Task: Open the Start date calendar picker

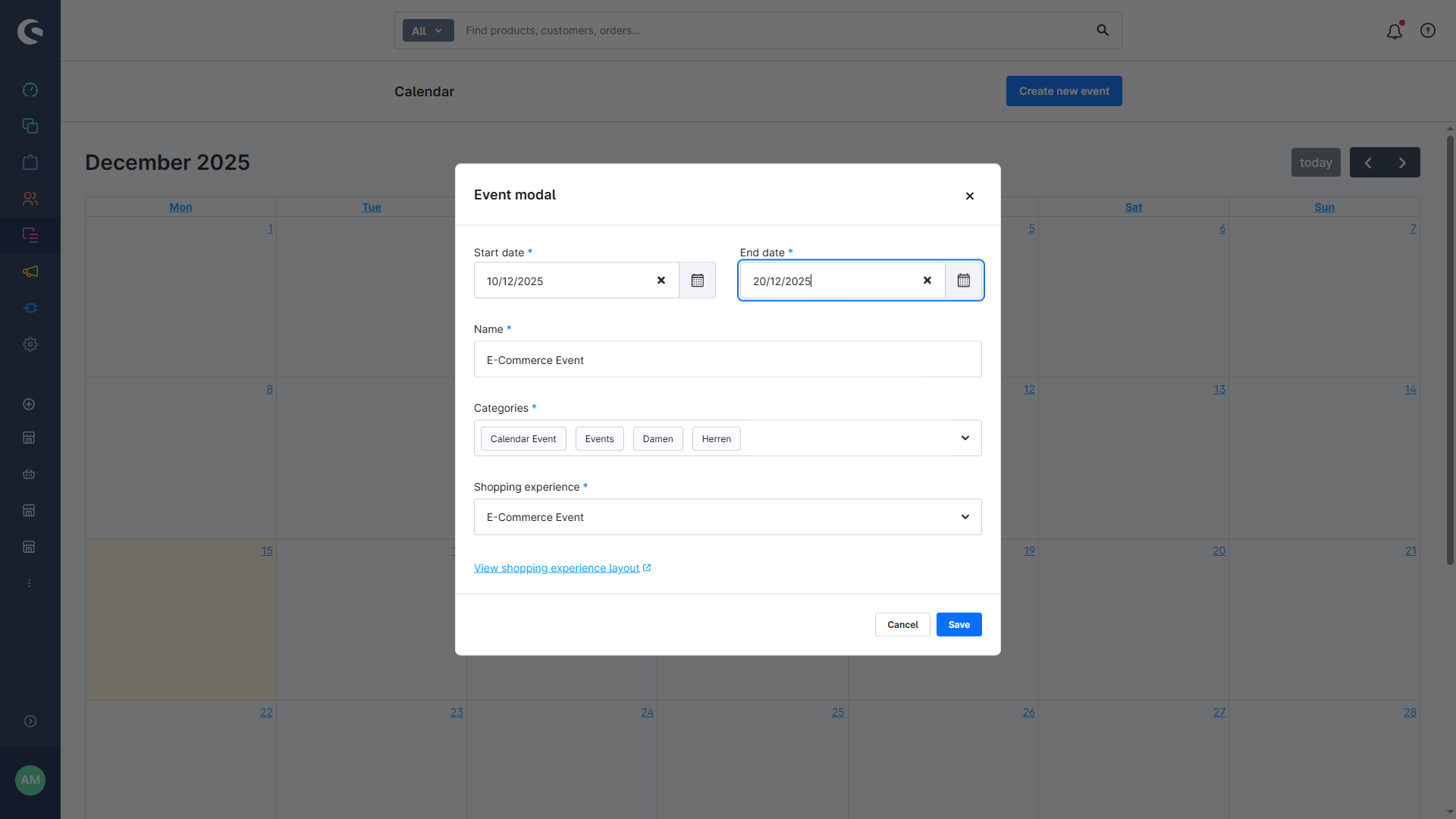Action: (x=697, y=281)
